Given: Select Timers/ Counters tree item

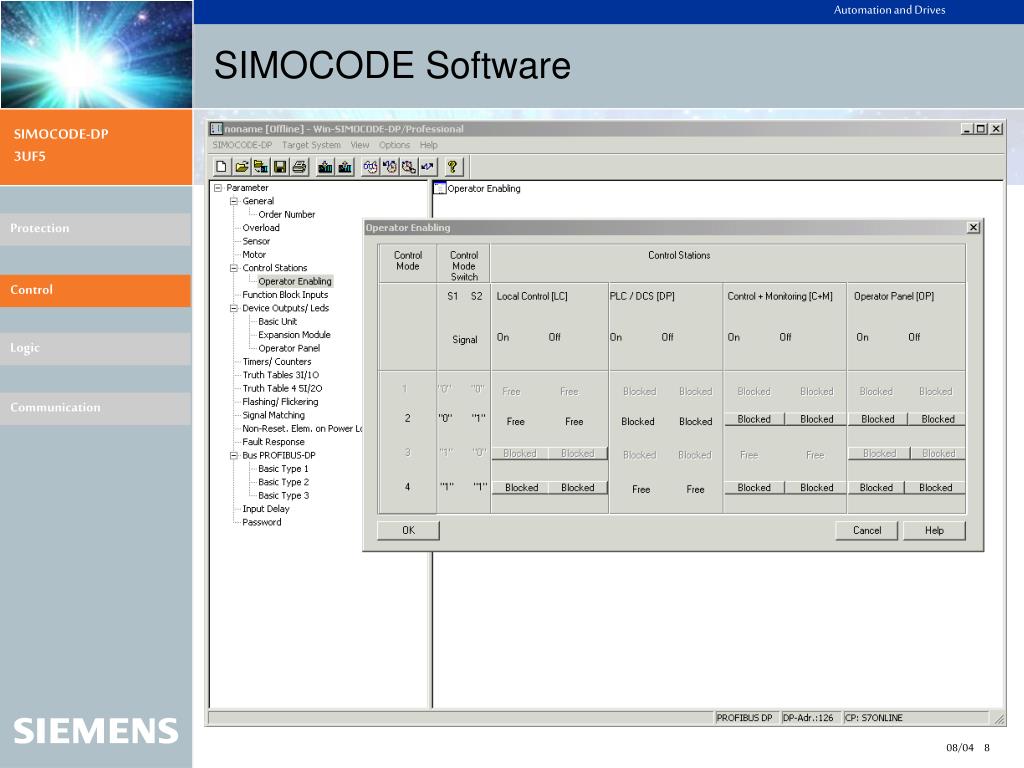Looking at the screenshot, I should 277,362.
